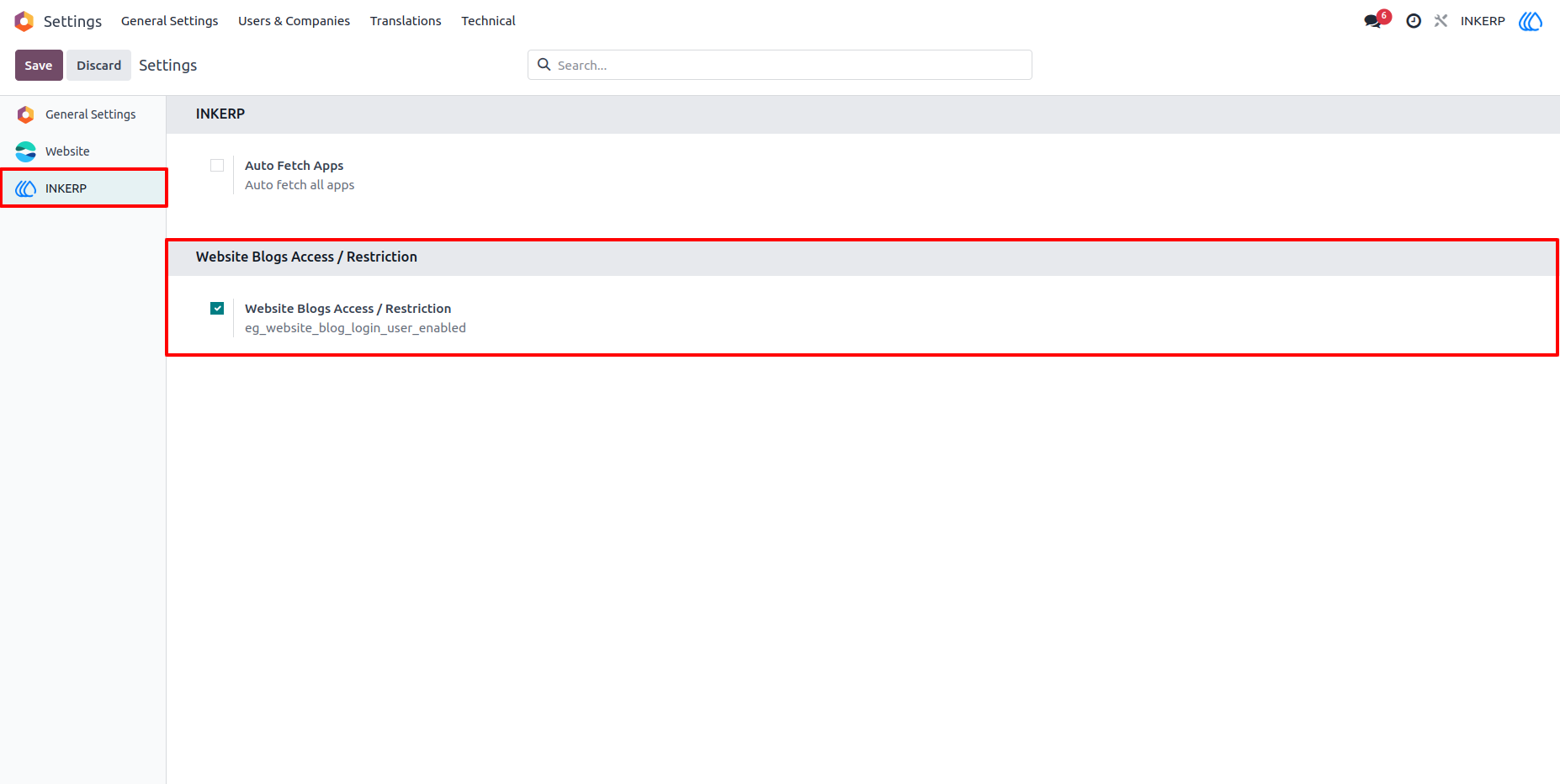Open the Users & Companies menu
Screen dimensions: 1560x784
pos(294,21)
